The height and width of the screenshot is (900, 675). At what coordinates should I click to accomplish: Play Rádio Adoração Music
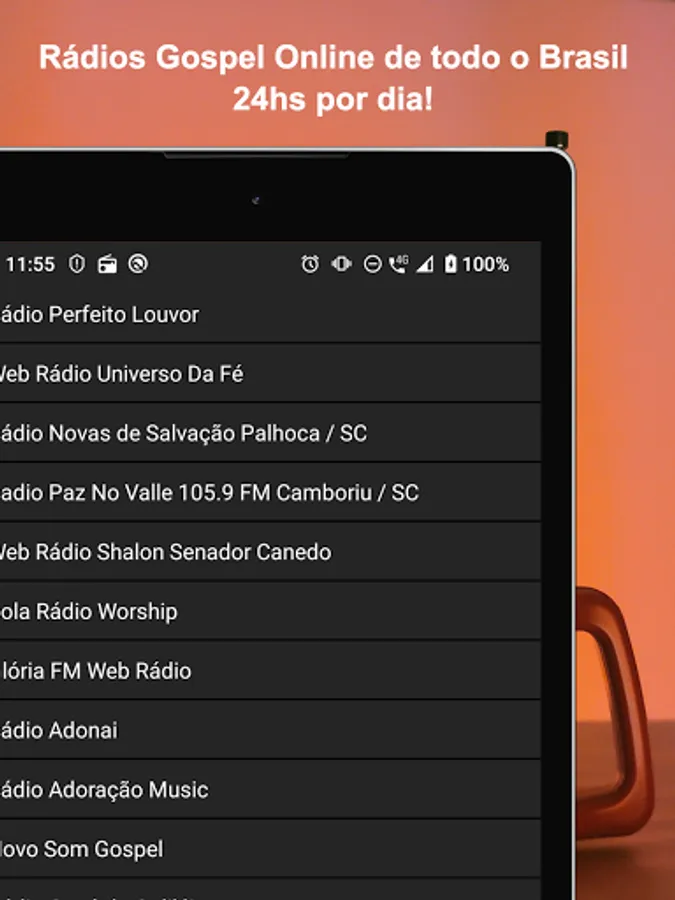pyautogui.click(x=270, y=790)
